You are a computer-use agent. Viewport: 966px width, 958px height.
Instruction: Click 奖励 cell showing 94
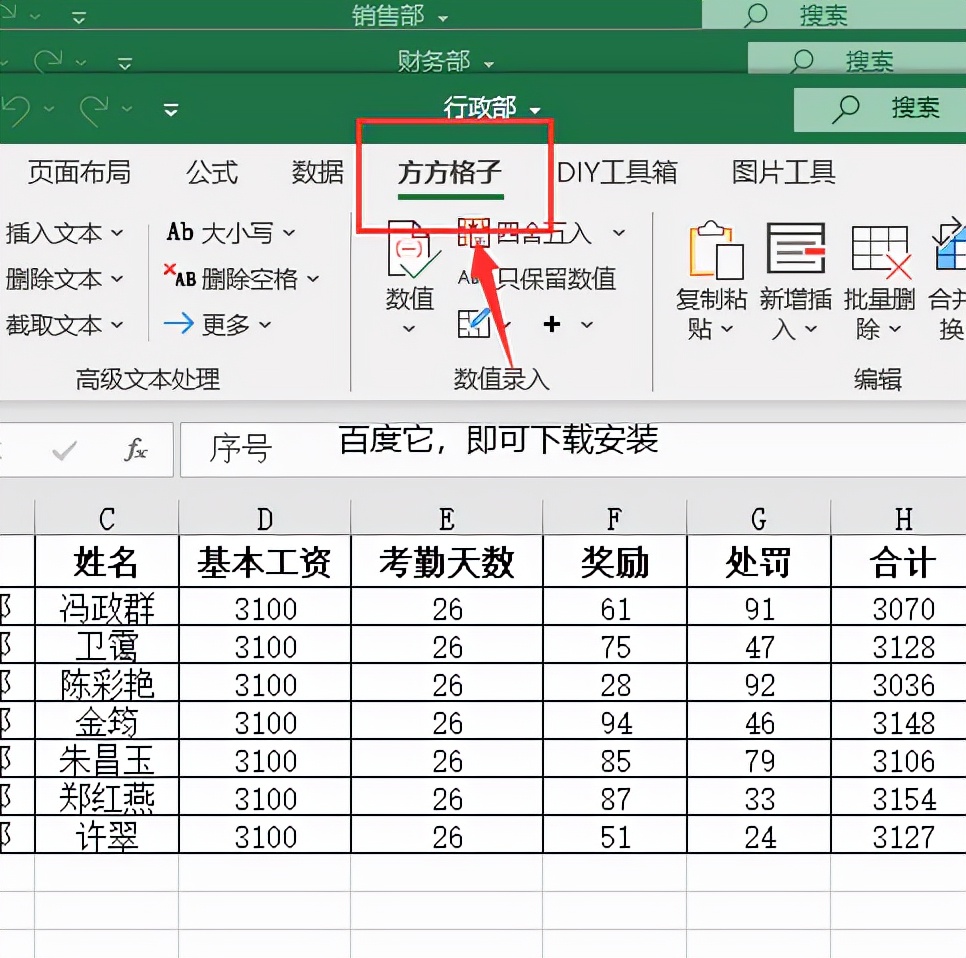615,721
